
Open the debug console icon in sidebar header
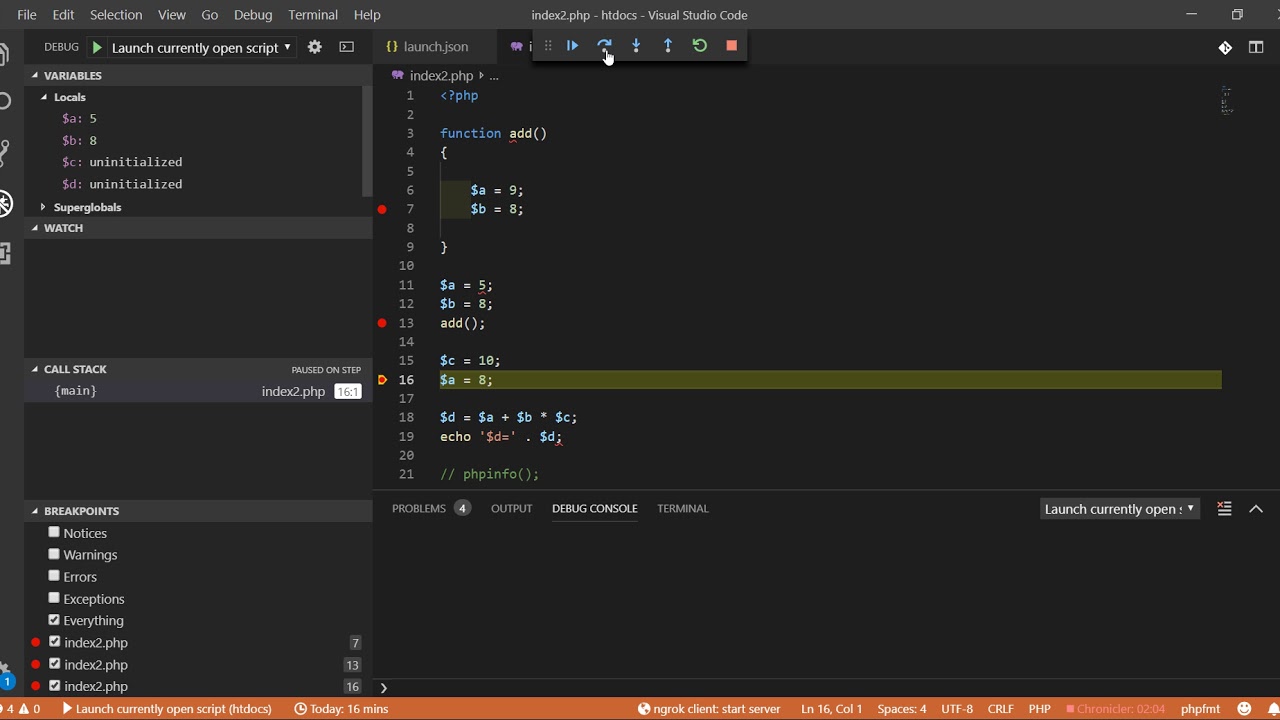(x=347, y=47)
